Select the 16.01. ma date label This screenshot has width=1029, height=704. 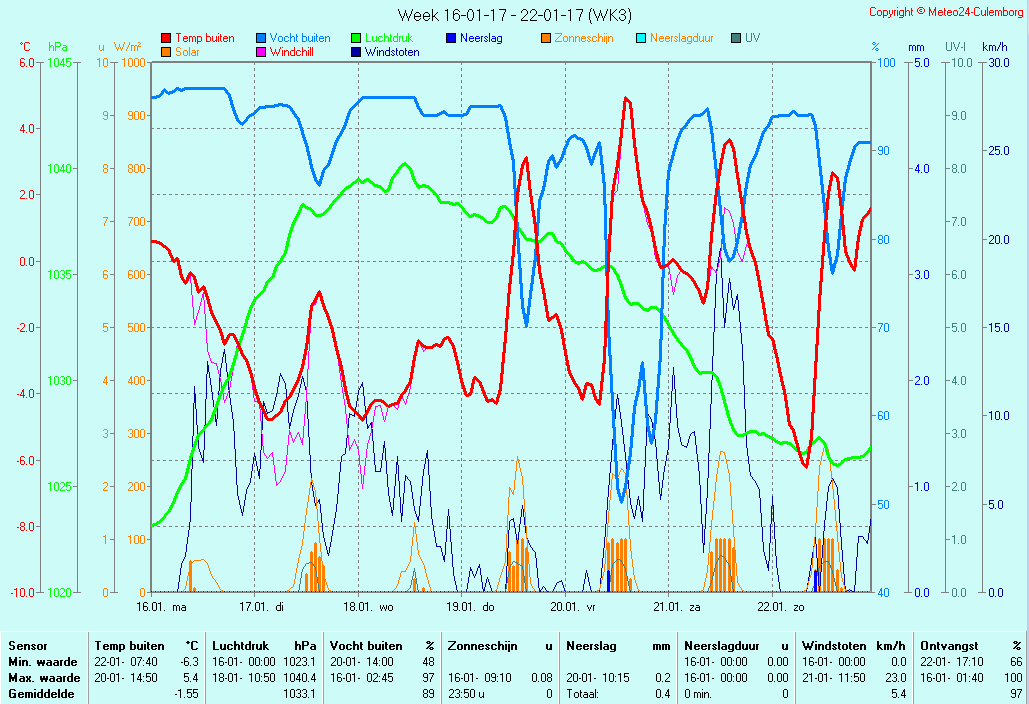162,606
